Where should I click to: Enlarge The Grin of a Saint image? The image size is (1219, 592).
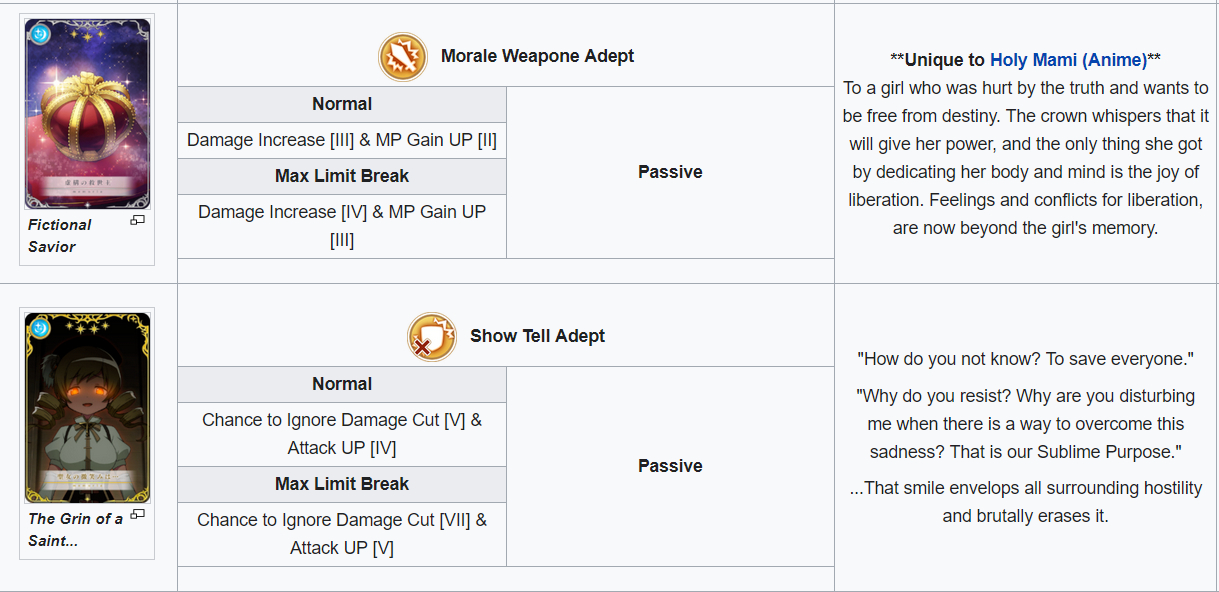(138, 514)
